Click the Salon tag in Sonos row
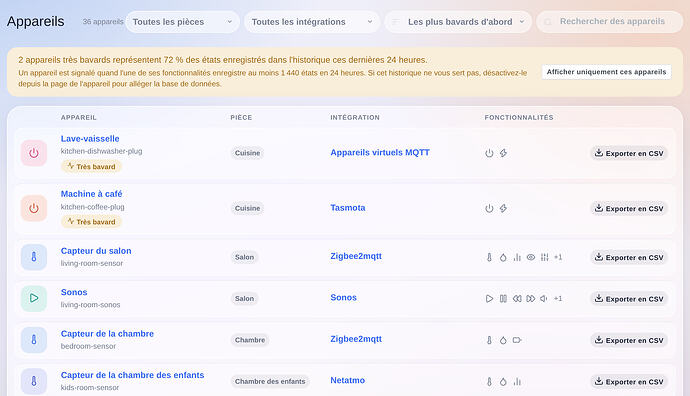The image size is (690, 396). coord(244,299)
